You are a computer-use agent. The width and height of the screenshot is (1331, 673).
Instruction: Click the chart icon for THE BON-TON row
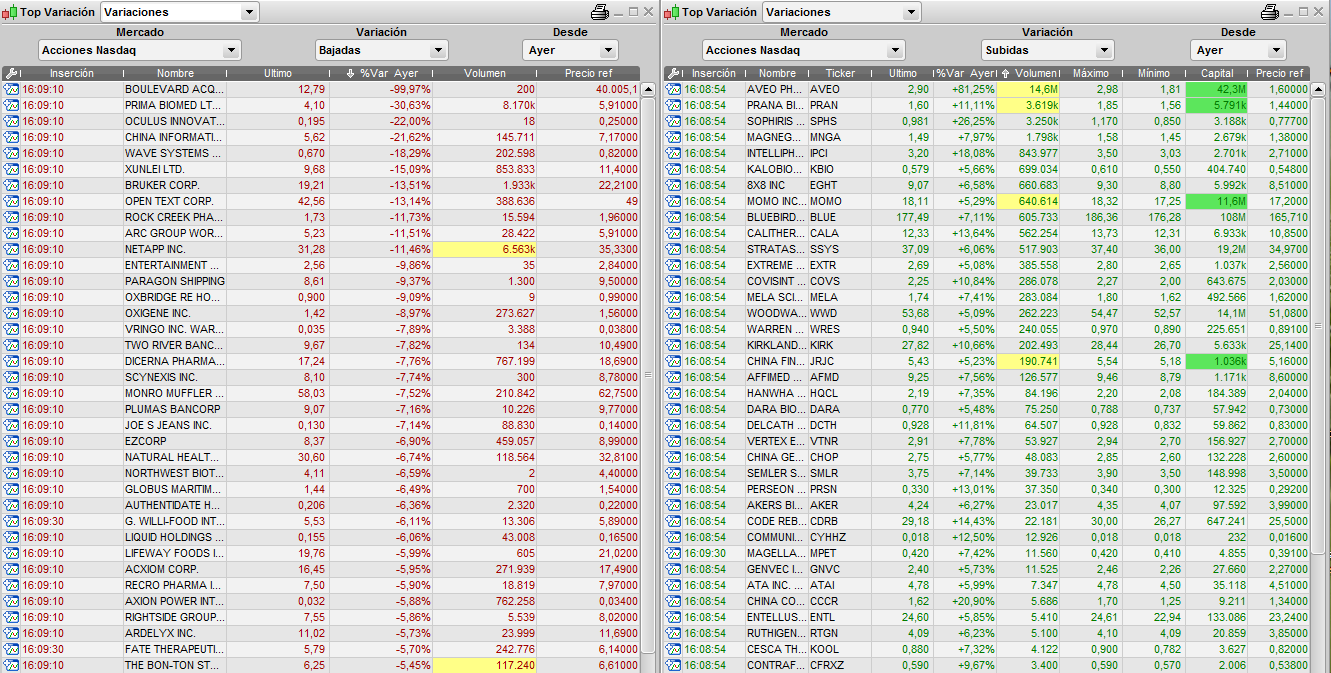pyautogui.click(x=11, y=665)
